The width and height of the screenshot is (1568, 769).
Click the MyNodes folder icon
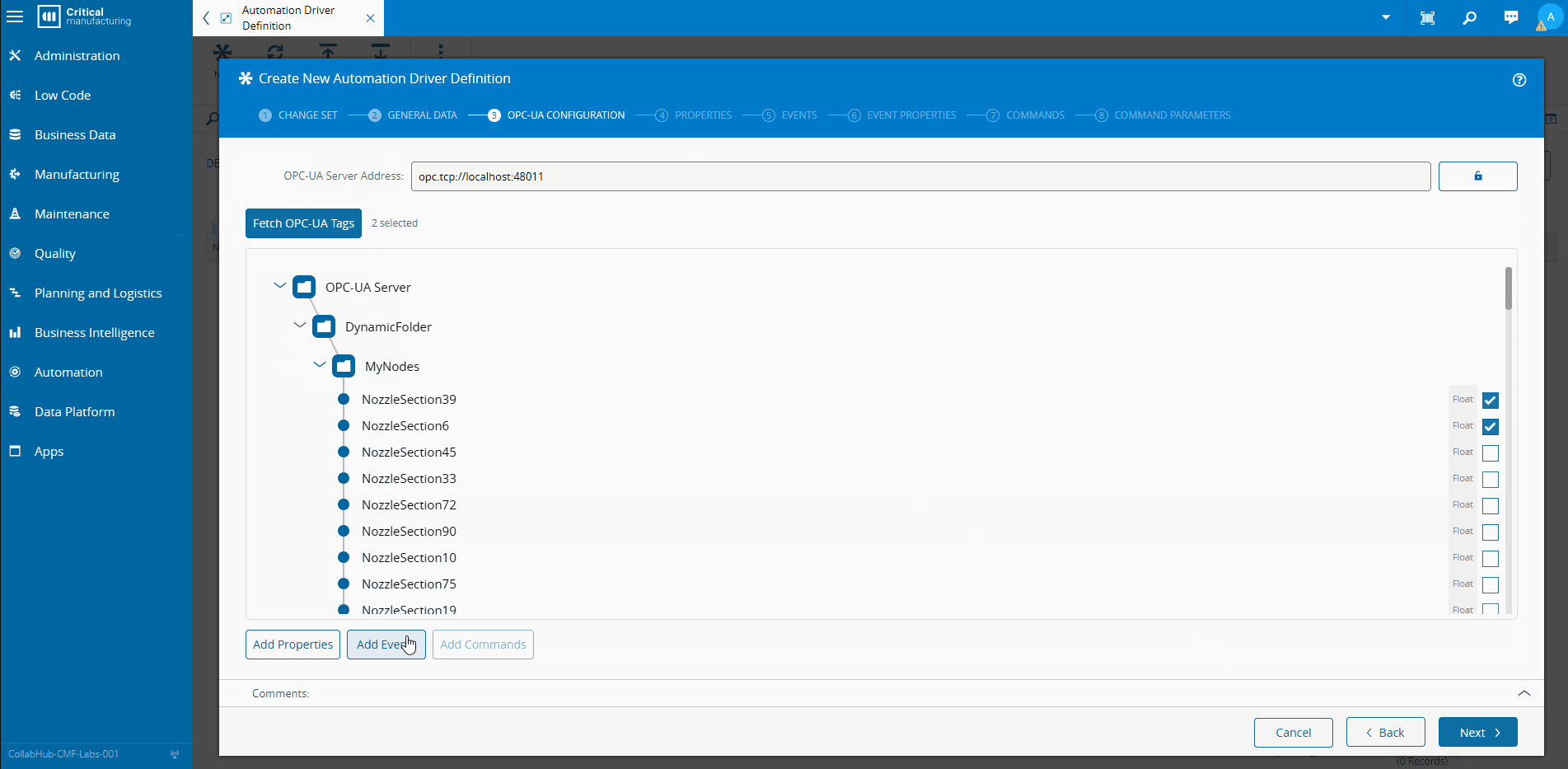coord(344,366)
